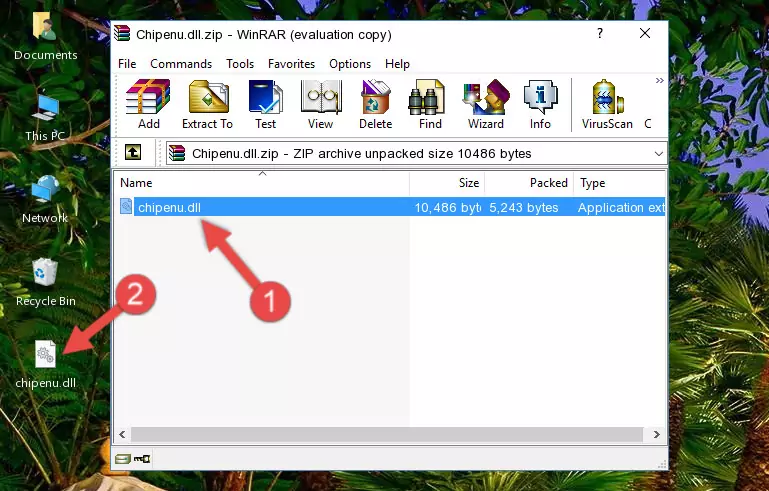
Task: Select the chipenu.dll file on desktop
Action: [46, 365]
